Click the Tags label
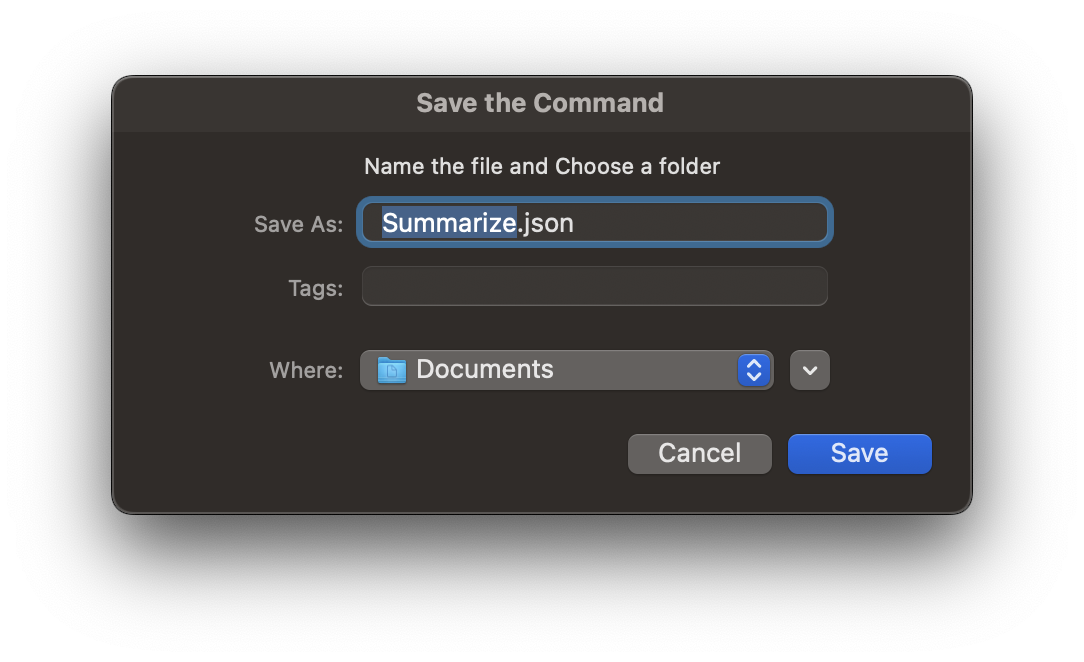Viewport: 1084px width, 662px height. (x=316, y=287)
